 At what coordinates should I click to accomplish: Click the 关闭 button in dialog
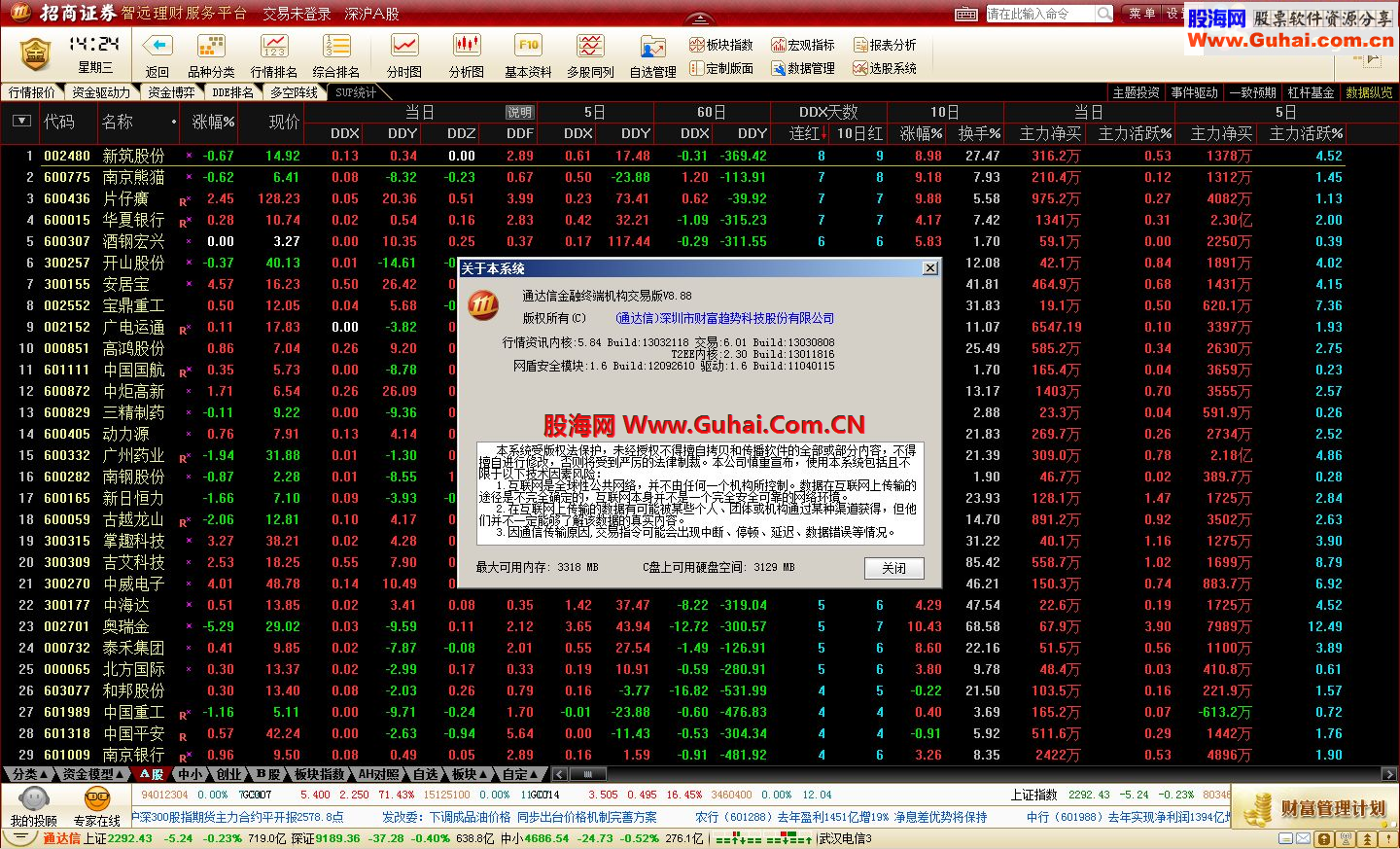point(893,568)
